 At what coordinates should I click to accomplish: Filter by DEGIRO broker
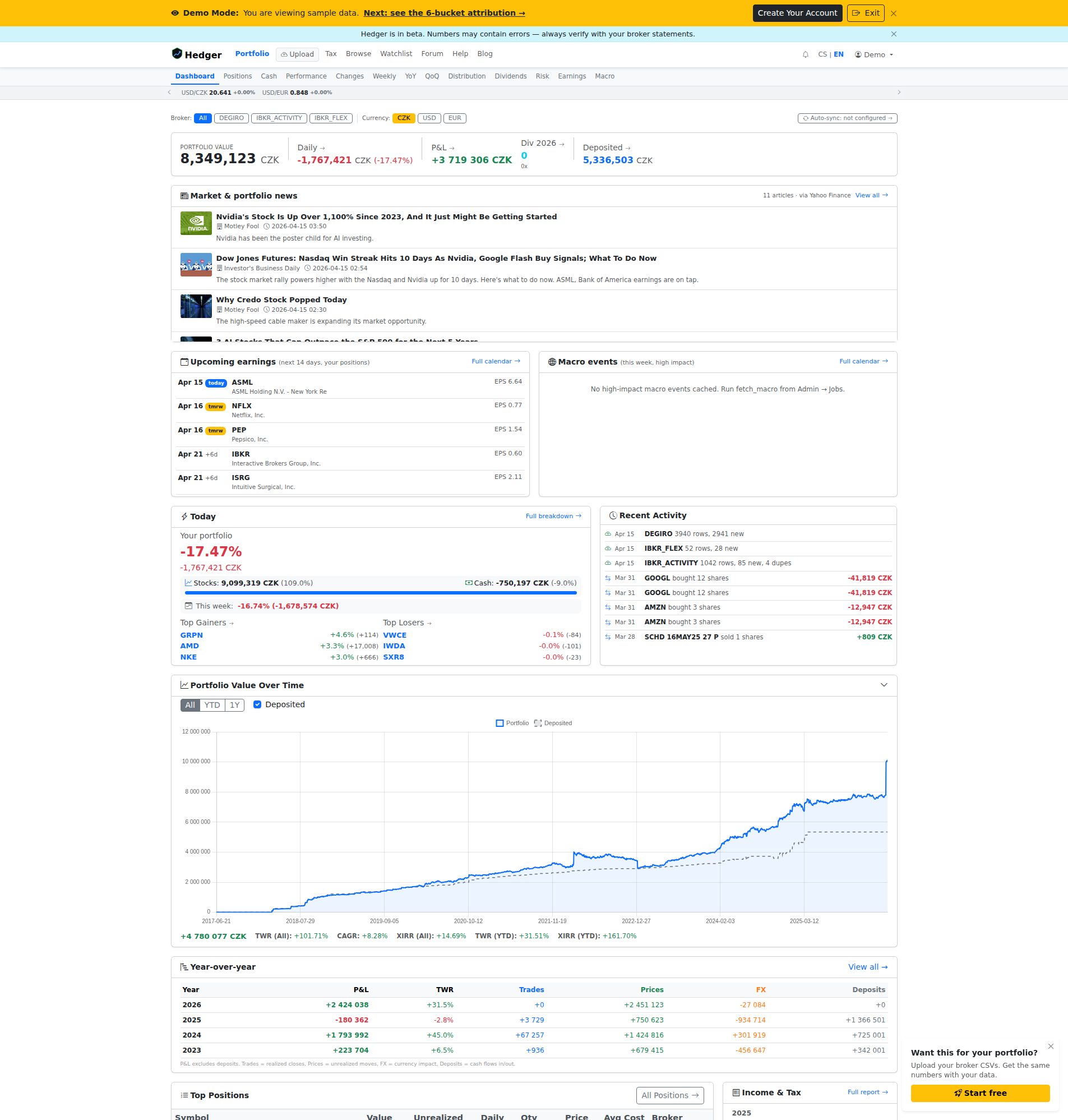coord(231,118)
